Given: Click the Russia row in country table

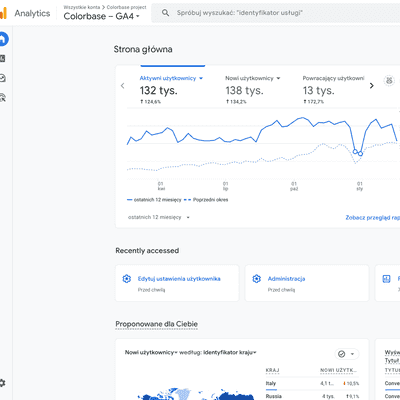Looking at the screenshot, I should click(312, 396).
